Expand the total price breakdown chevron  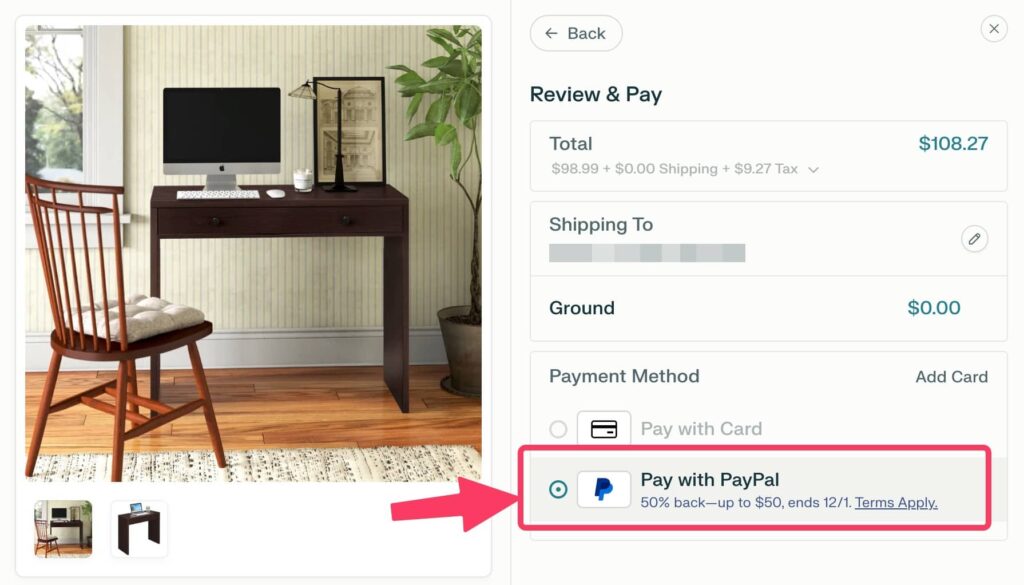click(x=813, y=170)
